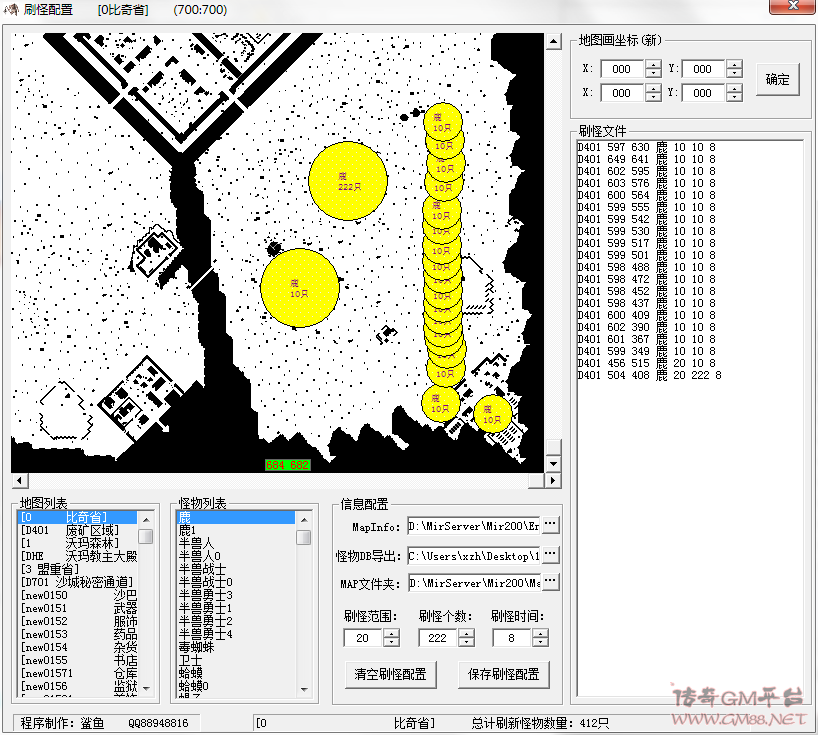818x735 pixels.
Task: Select monster '半兽勇士3' in 怪物列表
Action: tap(236, 595)
